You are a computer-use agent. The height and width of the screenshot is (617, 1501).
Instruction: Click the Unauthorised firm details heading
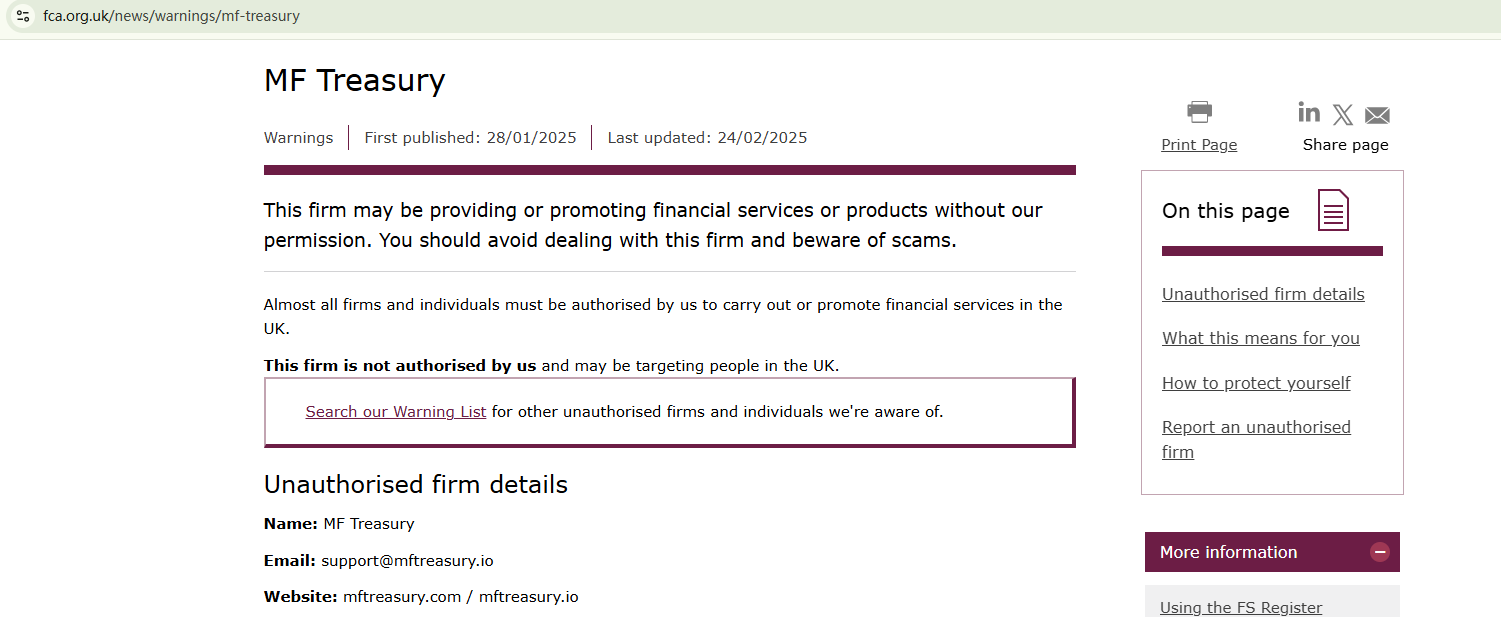coord(415,485)
